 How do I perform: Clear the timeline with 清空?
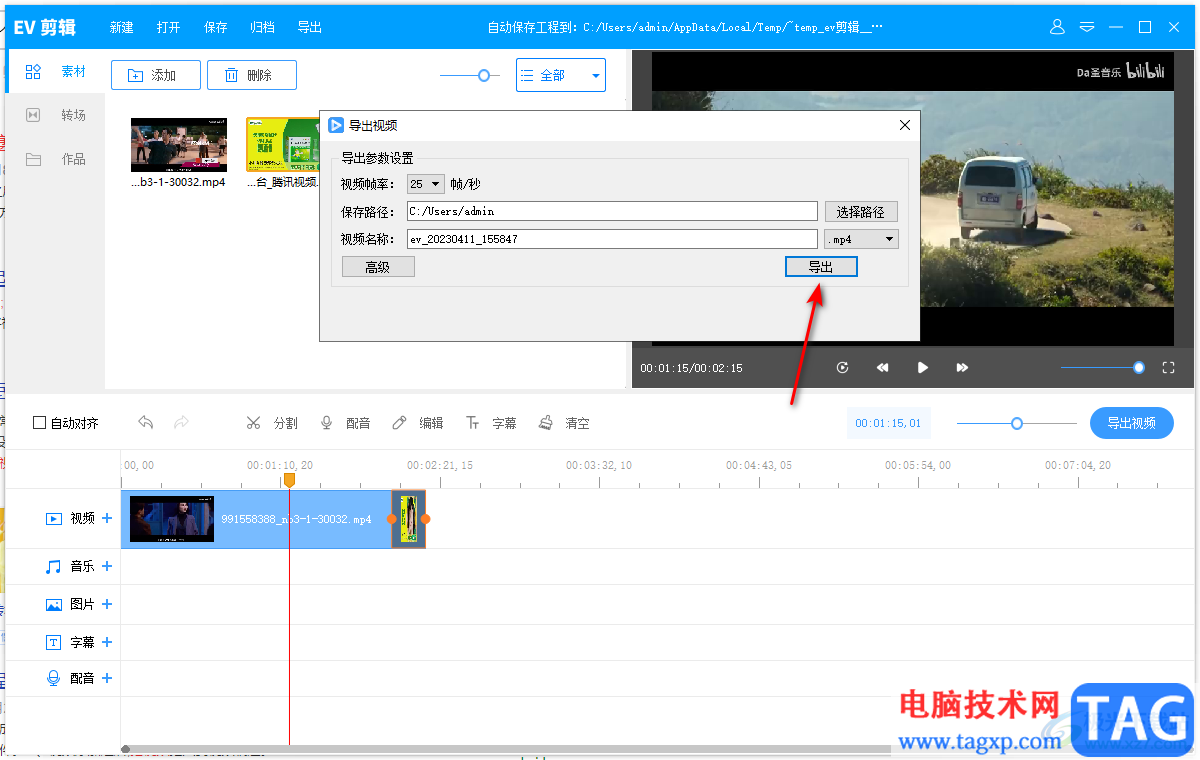tap(564, 423)
